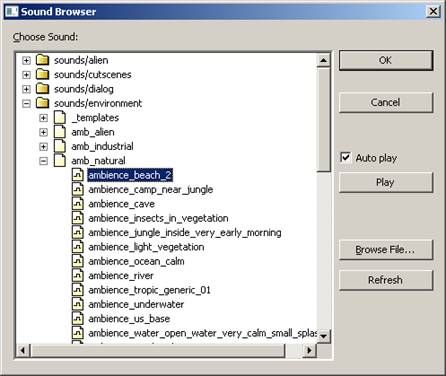Click the sounds/environment folder icon
The width and height of the screenshot is (446, 376).
point(42,103)
